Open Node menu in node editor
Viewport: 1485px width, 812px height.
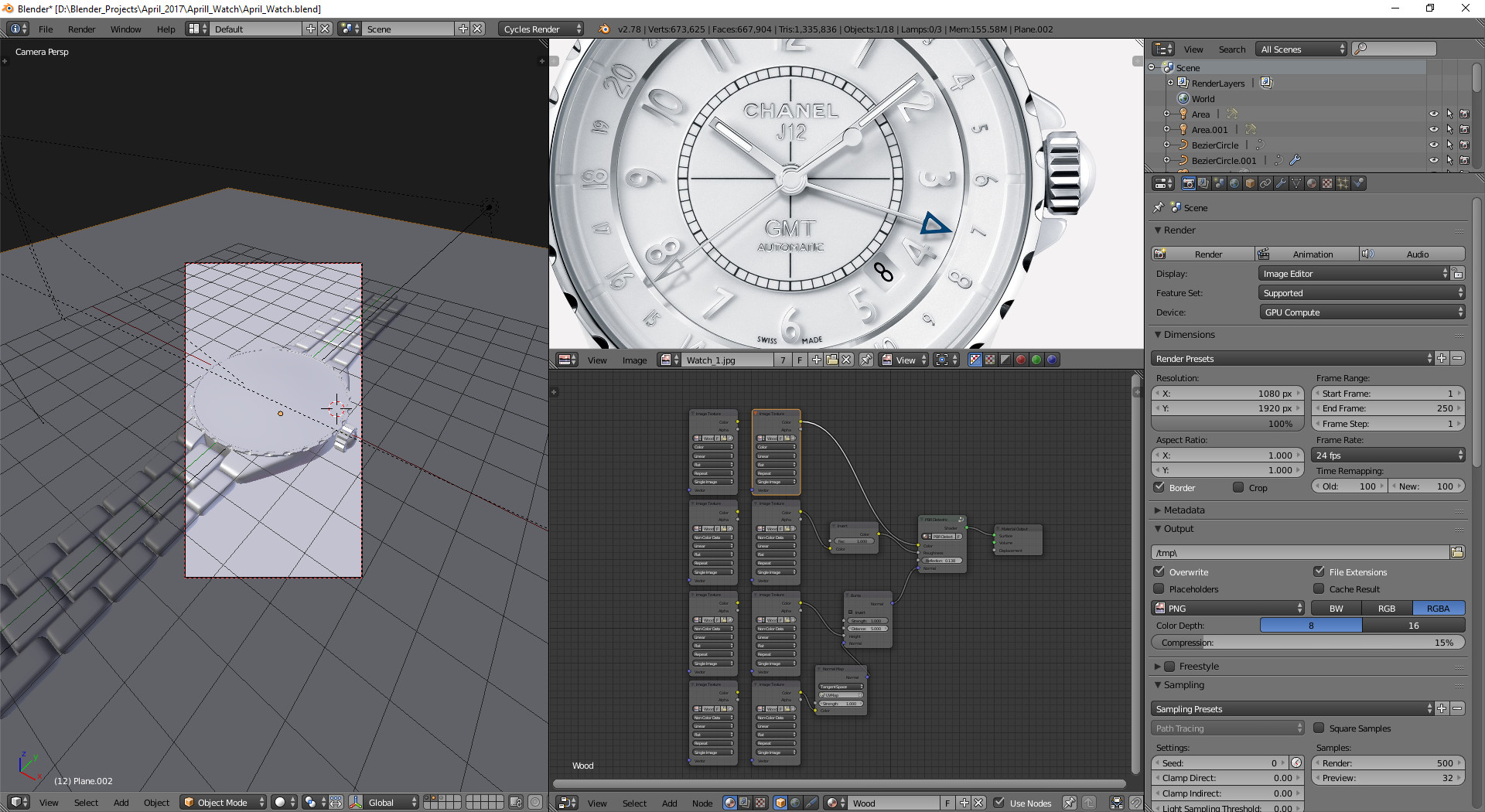pos(702,803)
